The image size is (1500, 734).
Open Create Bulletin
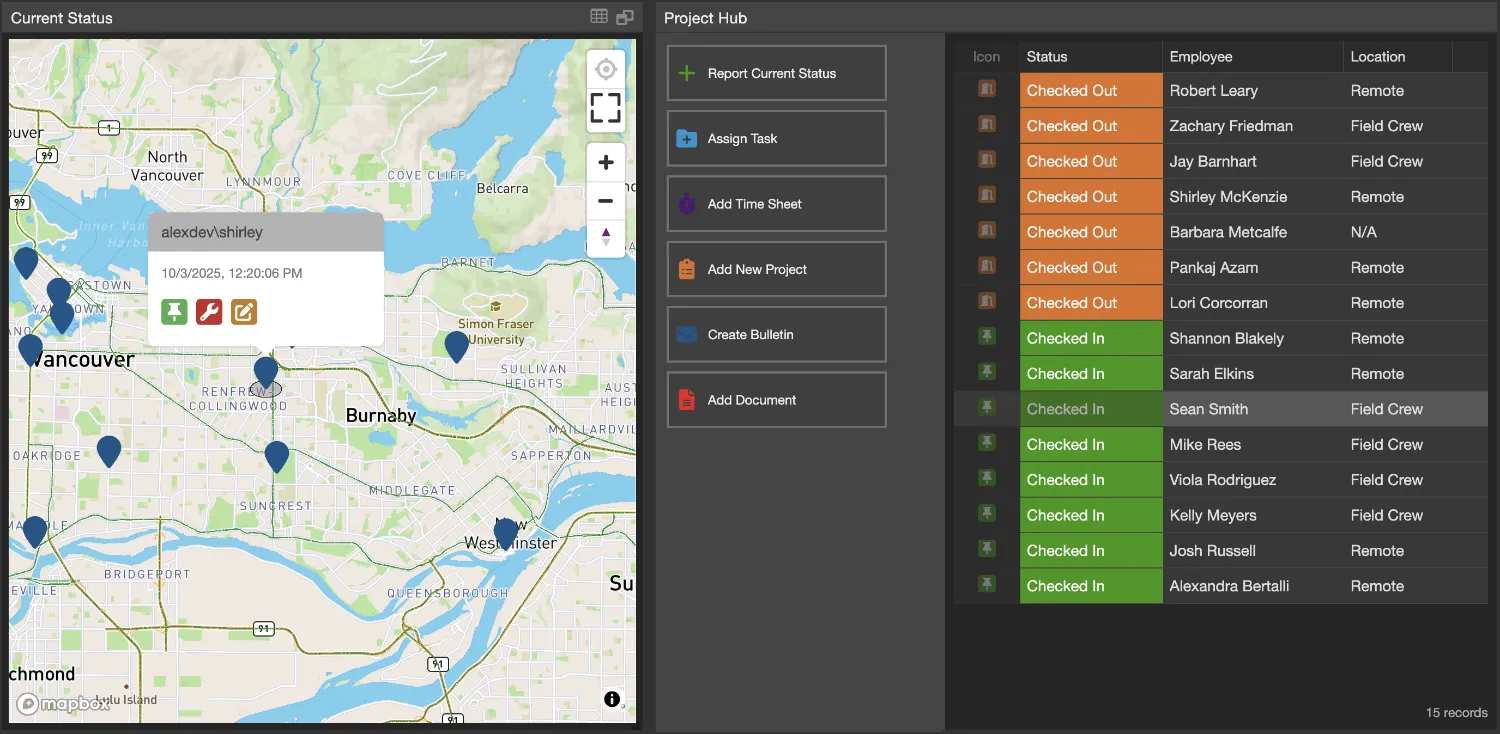coord(776,335)
